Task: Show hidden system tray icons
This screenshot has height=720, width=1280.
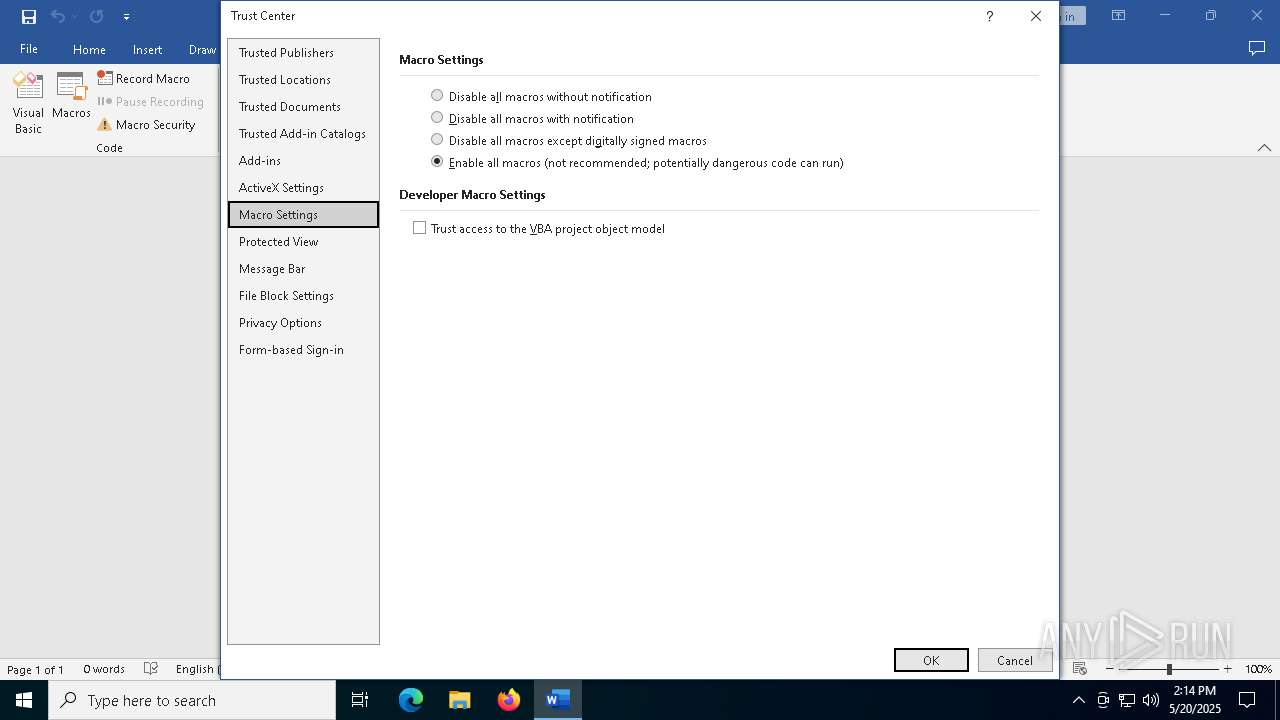Action: pos(1078,700)
